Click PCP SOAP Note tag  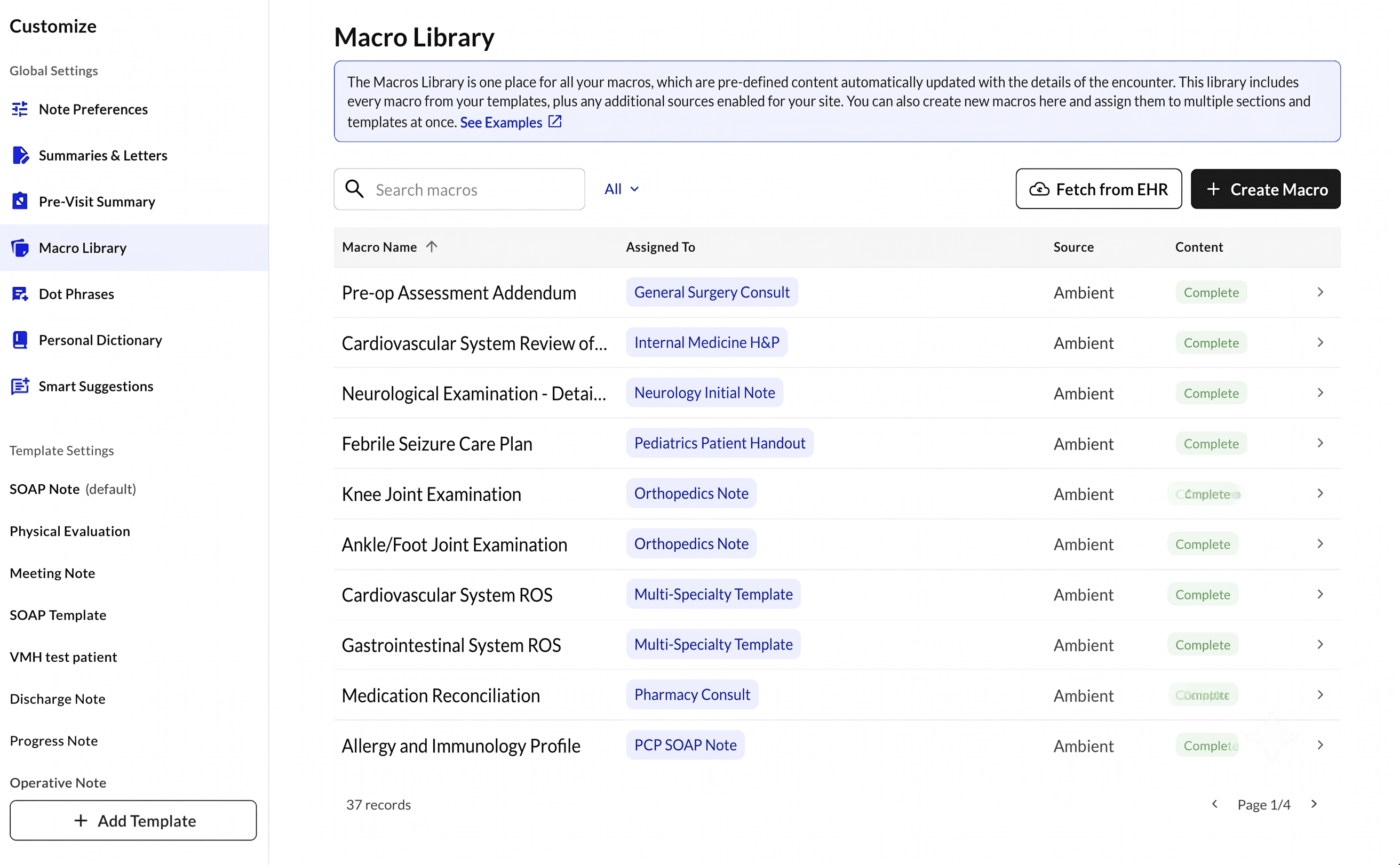(x=685, y=745)
